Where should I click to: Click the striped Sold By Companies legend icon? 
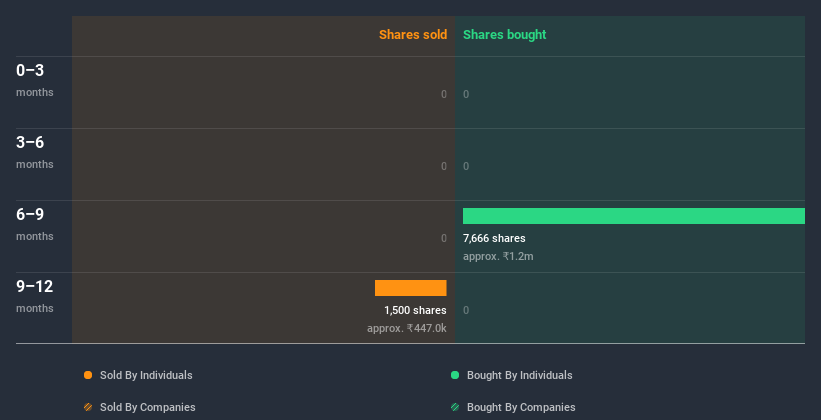pos(88,407)
